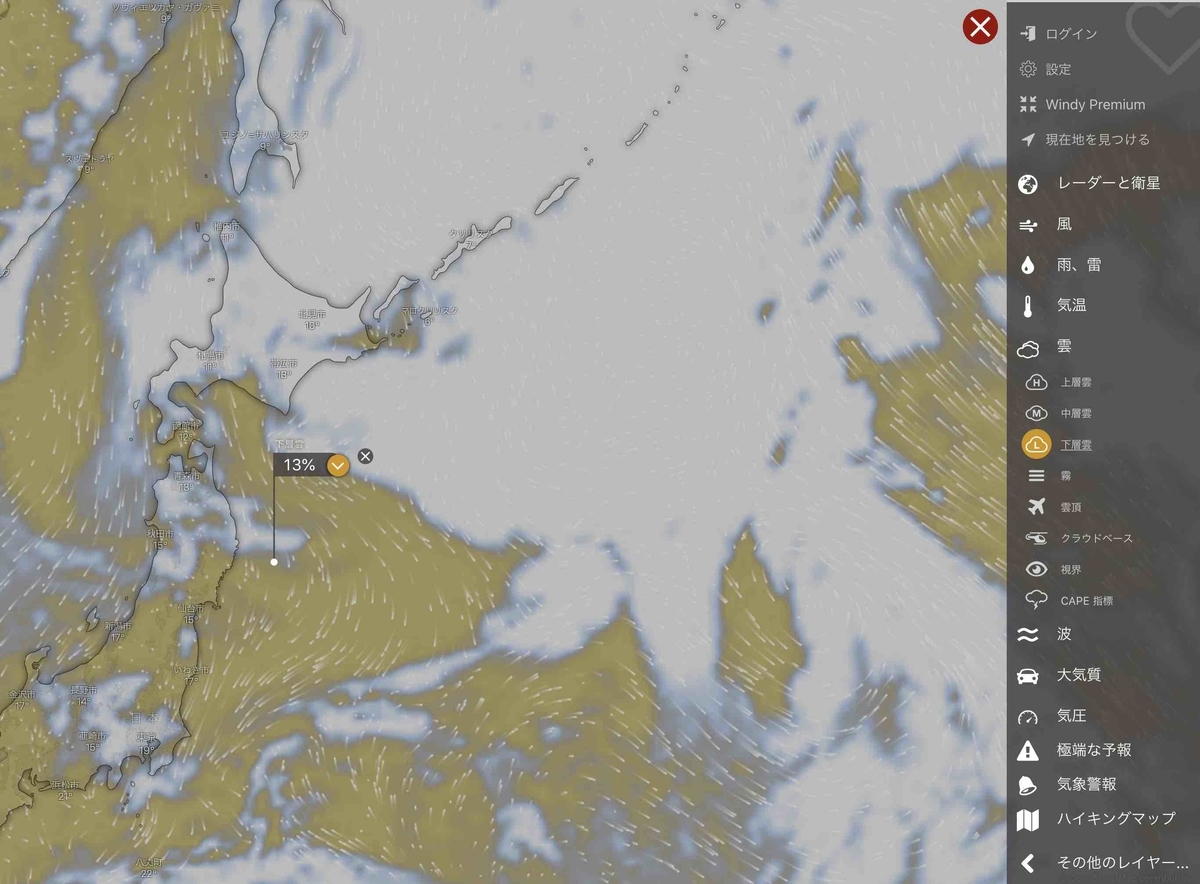Open 極端な予報 extreme forecast layer
1200x884 pixels.
coord(1094,750)
